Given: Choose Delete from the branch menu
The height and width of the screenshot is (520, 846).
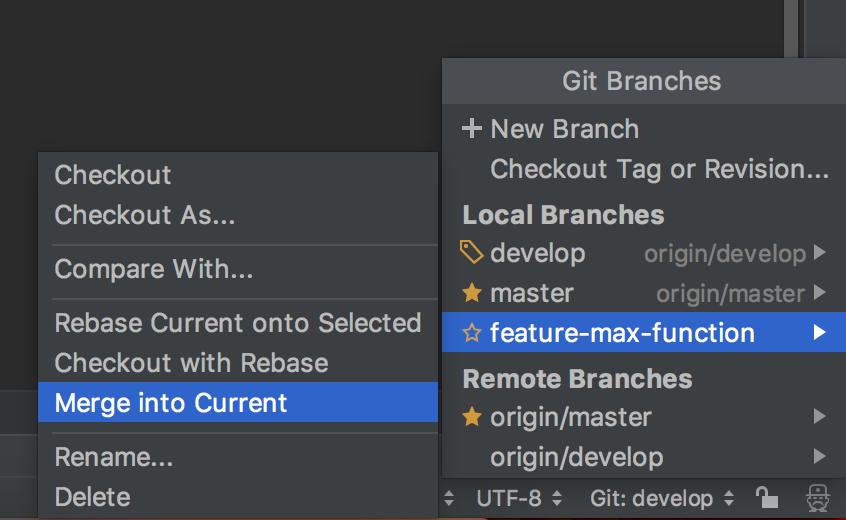Looking at the screenshot, I should [x=238, y=497].
